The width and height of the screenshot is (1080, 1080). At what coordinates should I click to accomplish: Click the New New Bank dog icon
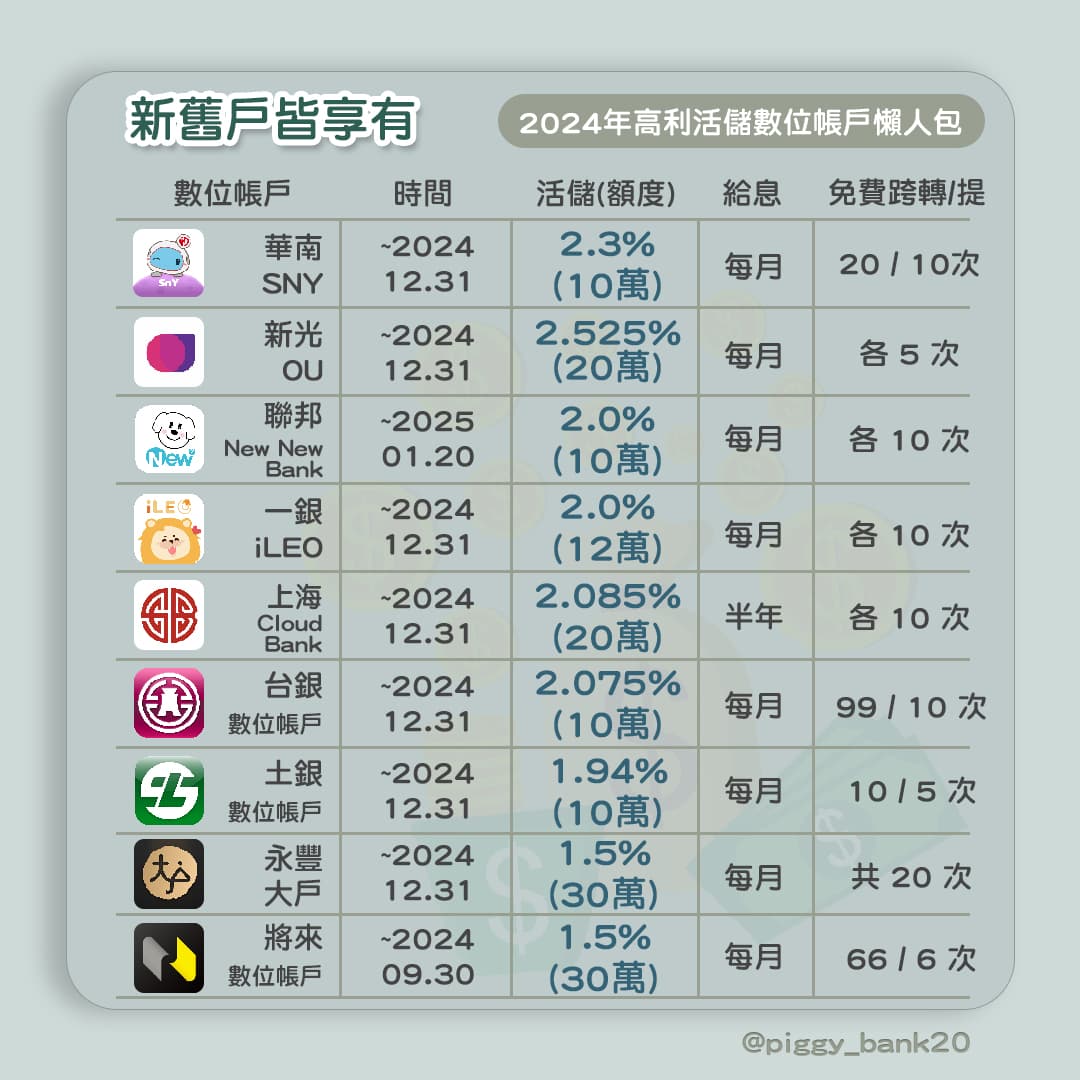point(169,439)
